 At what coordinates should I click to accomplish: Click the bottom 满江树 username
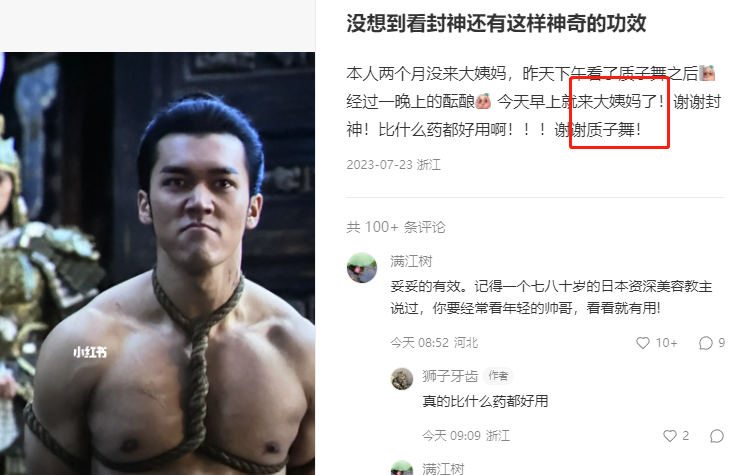tap(443, 469)
